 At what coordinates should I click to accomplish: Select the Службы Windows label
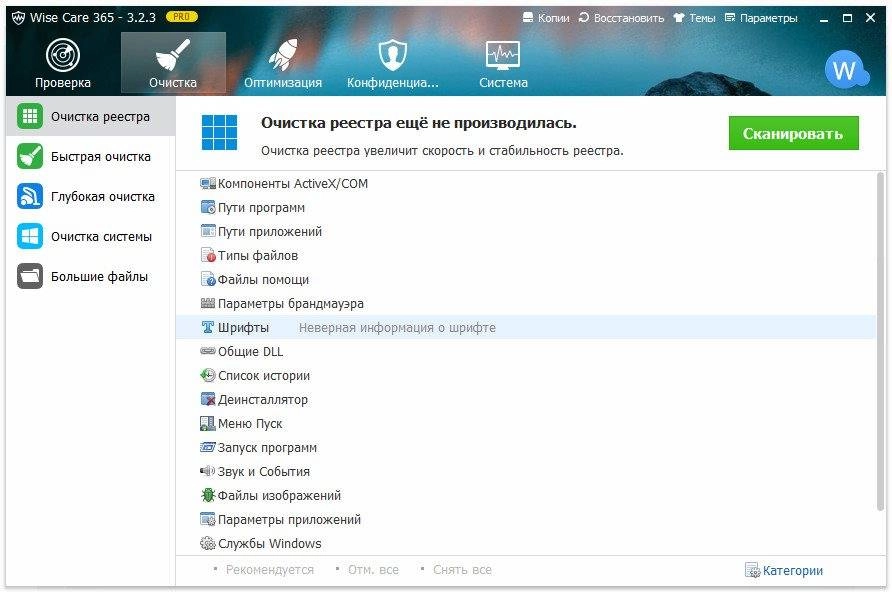(270, 544)
